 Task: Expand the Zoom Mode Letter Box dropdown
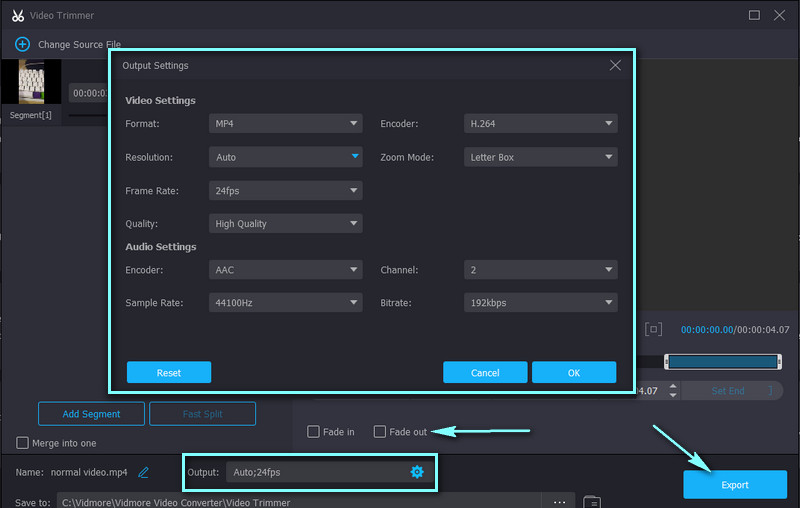[540, 157]
